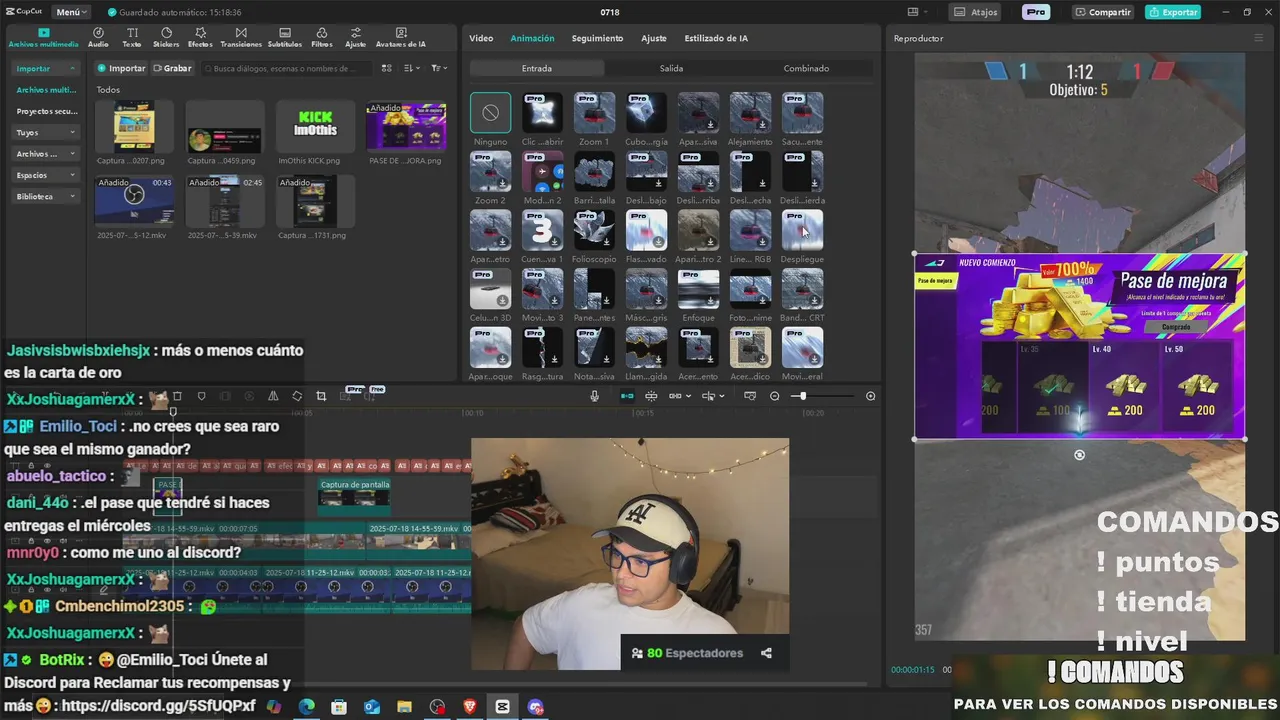Select the PASE DE ...JORA.png thumbnail
Screen dimensions: 1280x720
[x=405, y=126]
